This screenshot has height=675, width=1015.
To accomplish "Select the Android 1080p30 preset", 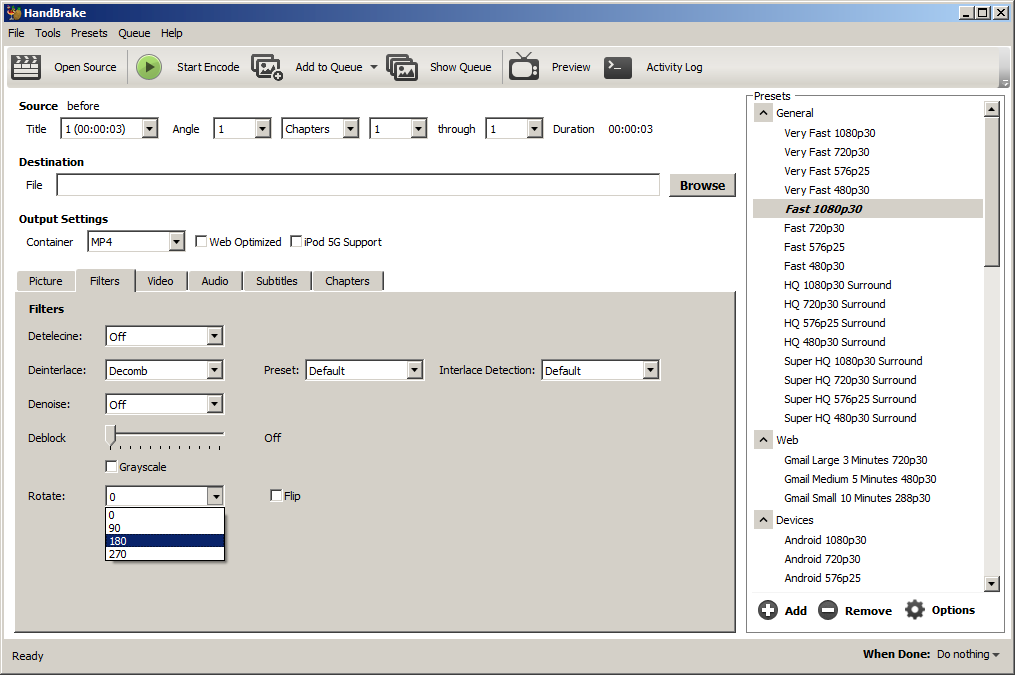I will (x=825, y=540).
